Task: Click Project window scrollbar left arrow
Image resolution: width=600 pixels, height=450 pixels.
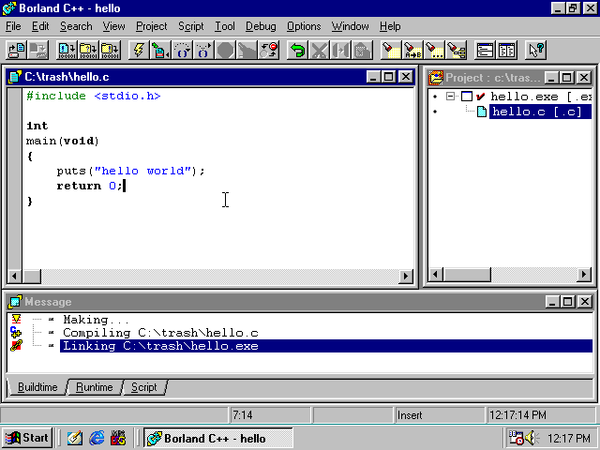Action: 435,274
